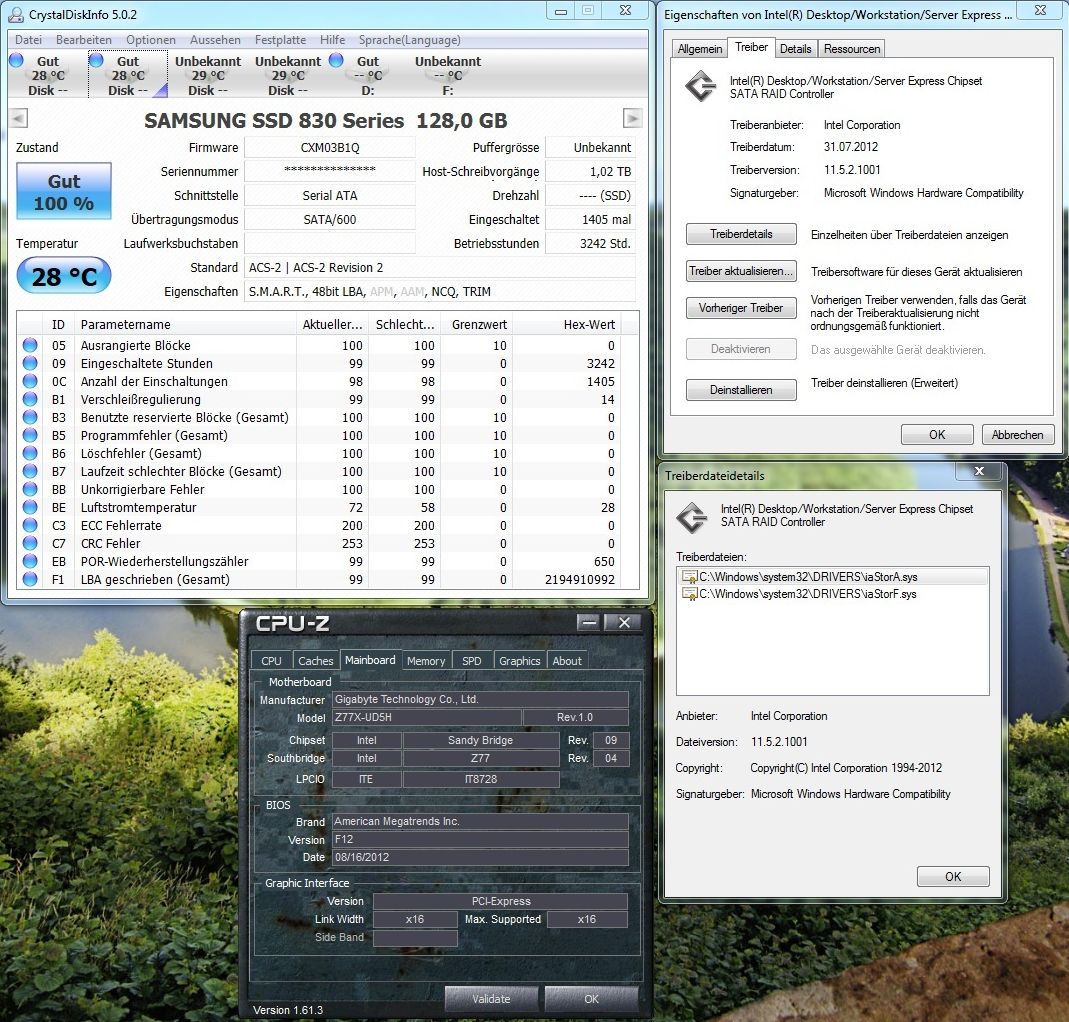
Task: Click the status orb for ECC Fehlerrate
Action: point(30,525)
